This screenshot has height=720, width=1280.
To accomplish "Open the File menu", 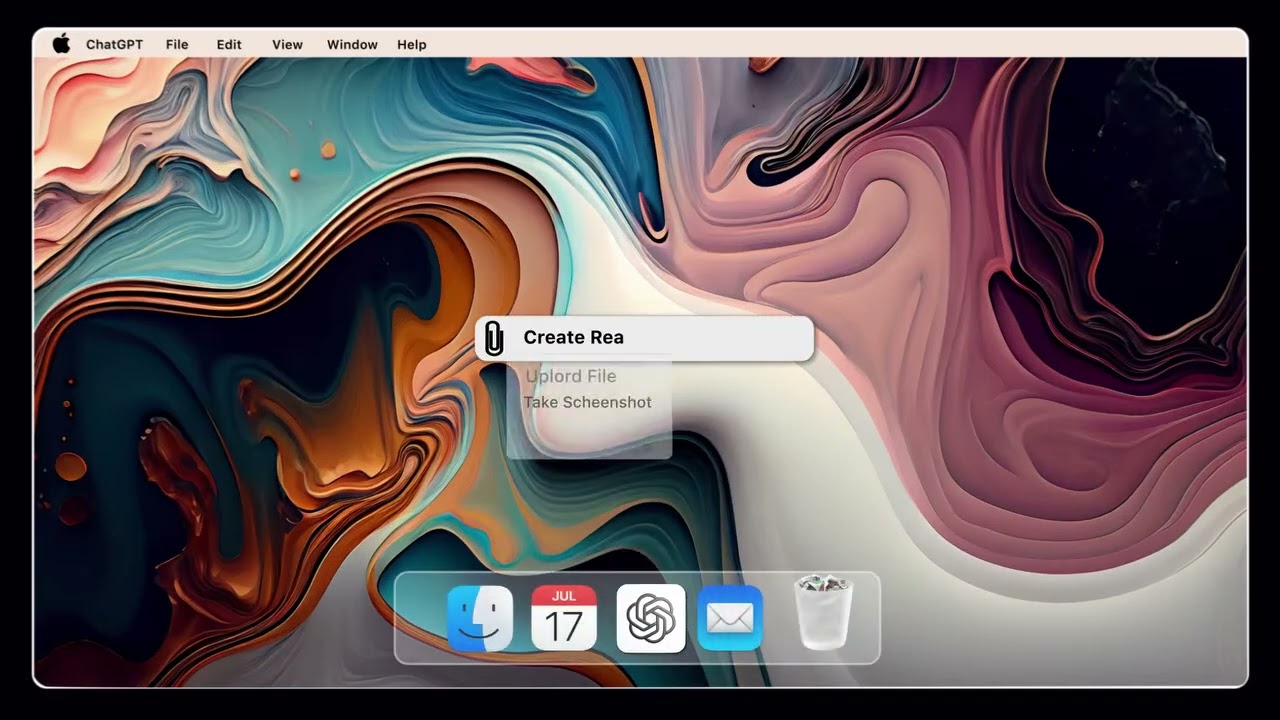I will [x=177, y=44].
